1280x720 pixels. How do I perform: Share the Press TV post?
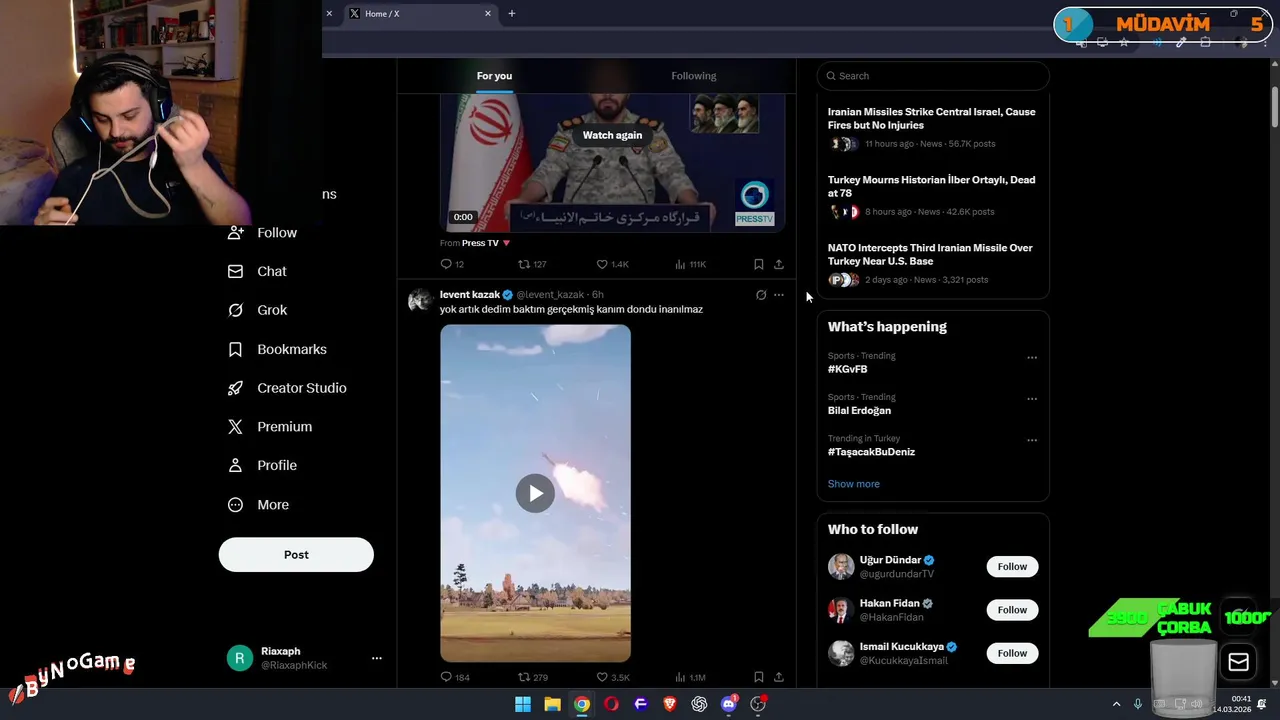tap(779, 264)
